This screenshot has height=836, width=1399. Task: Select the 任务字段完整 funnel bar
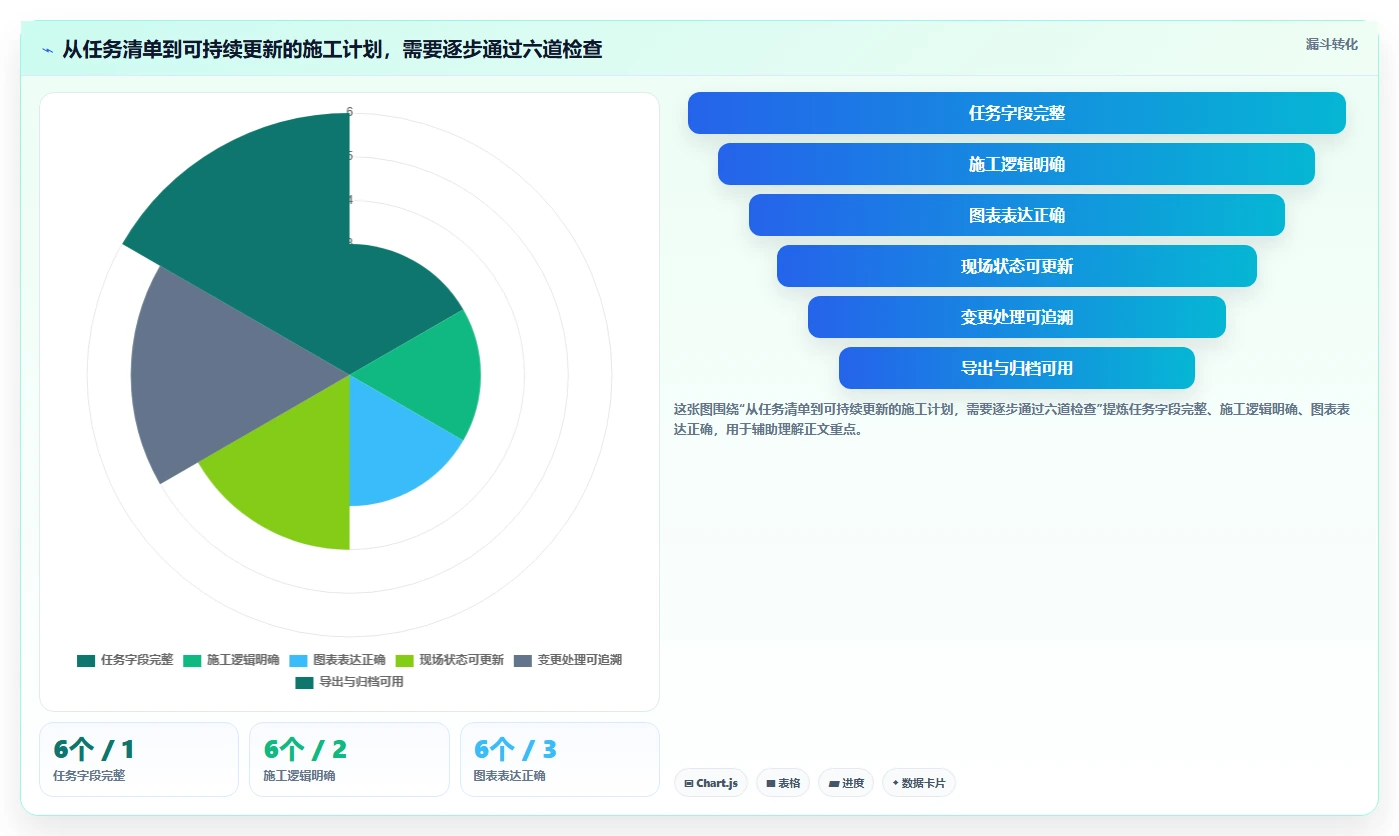(x=1016, y=113)
